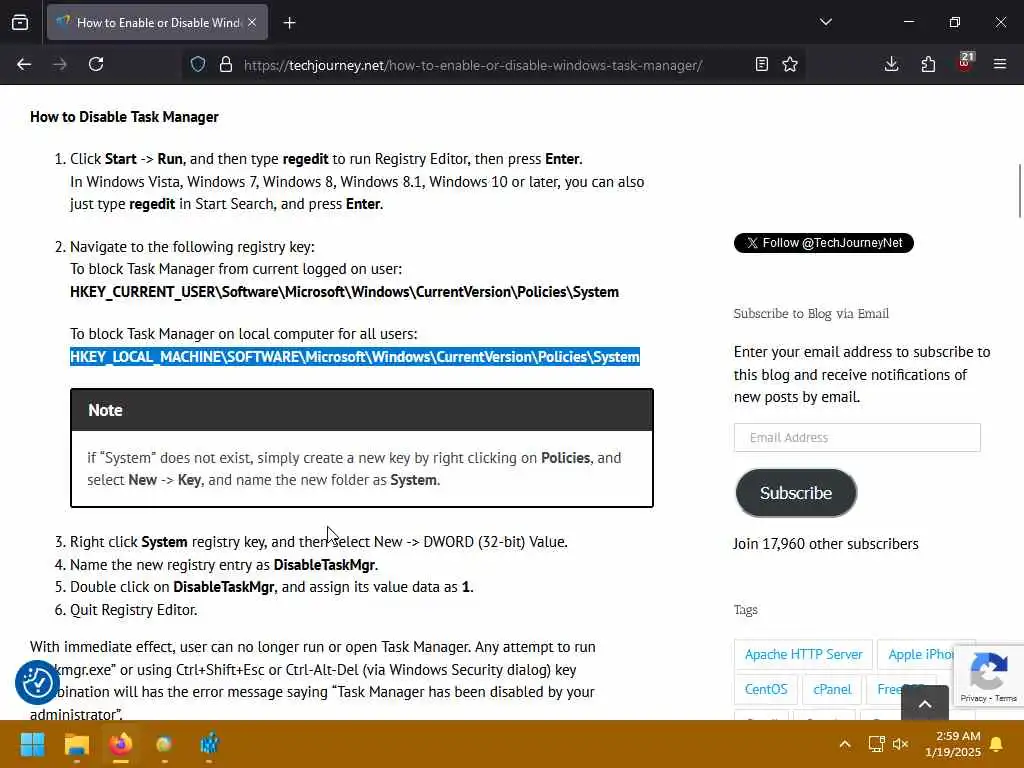1024x768 pixels.
Task: Open uBlock extension with badge 21
Action: click(965, 63)
